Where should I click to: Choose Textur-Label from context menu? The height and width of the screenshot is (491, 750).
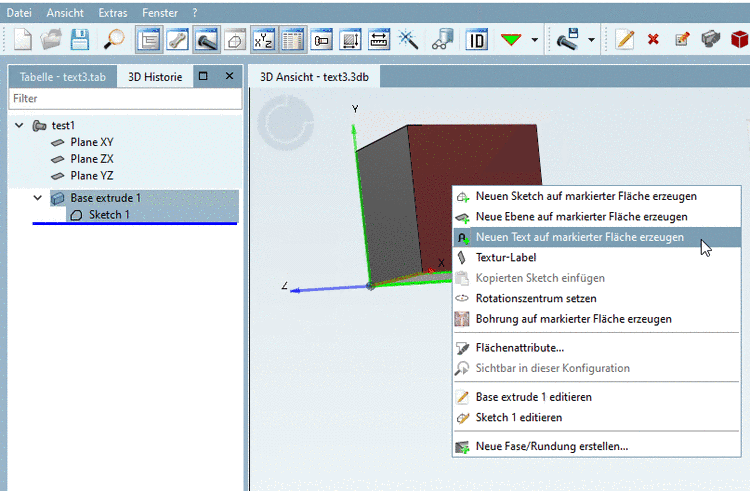point(597,257)
